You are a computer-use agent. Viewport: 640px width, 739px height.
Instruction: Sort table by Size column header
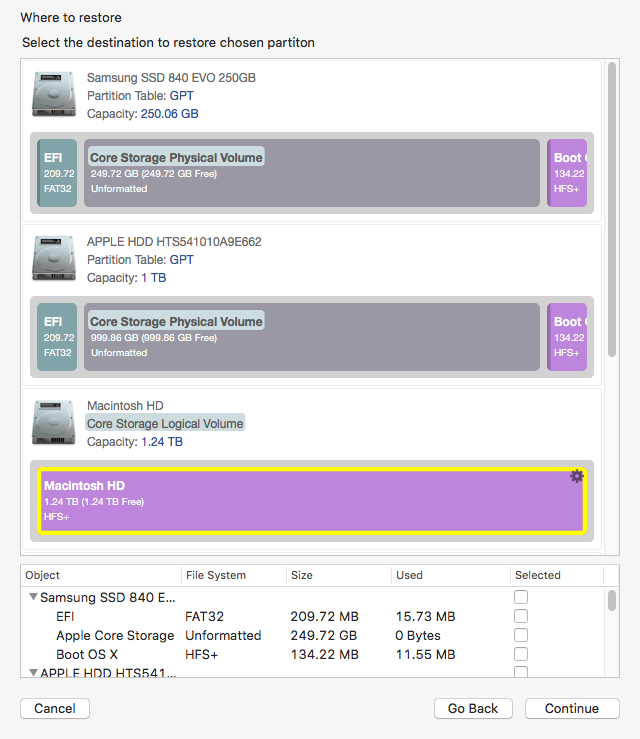click(339, 575)
